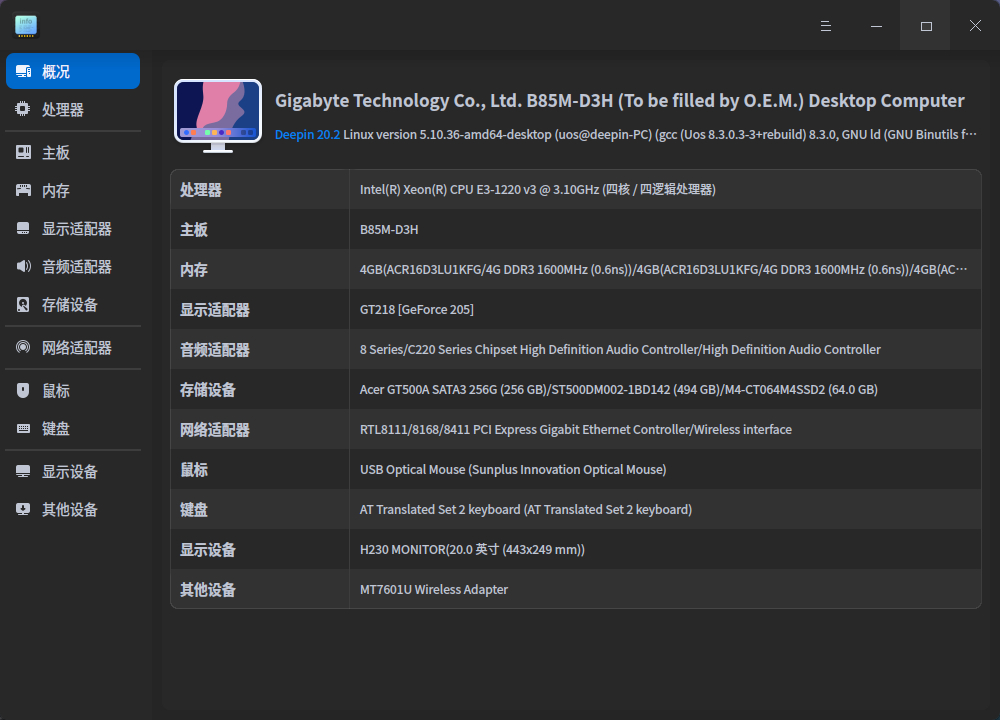
Task: Click the Acer GT500A SATA3 storage value
Action: [x=619, y=390]
